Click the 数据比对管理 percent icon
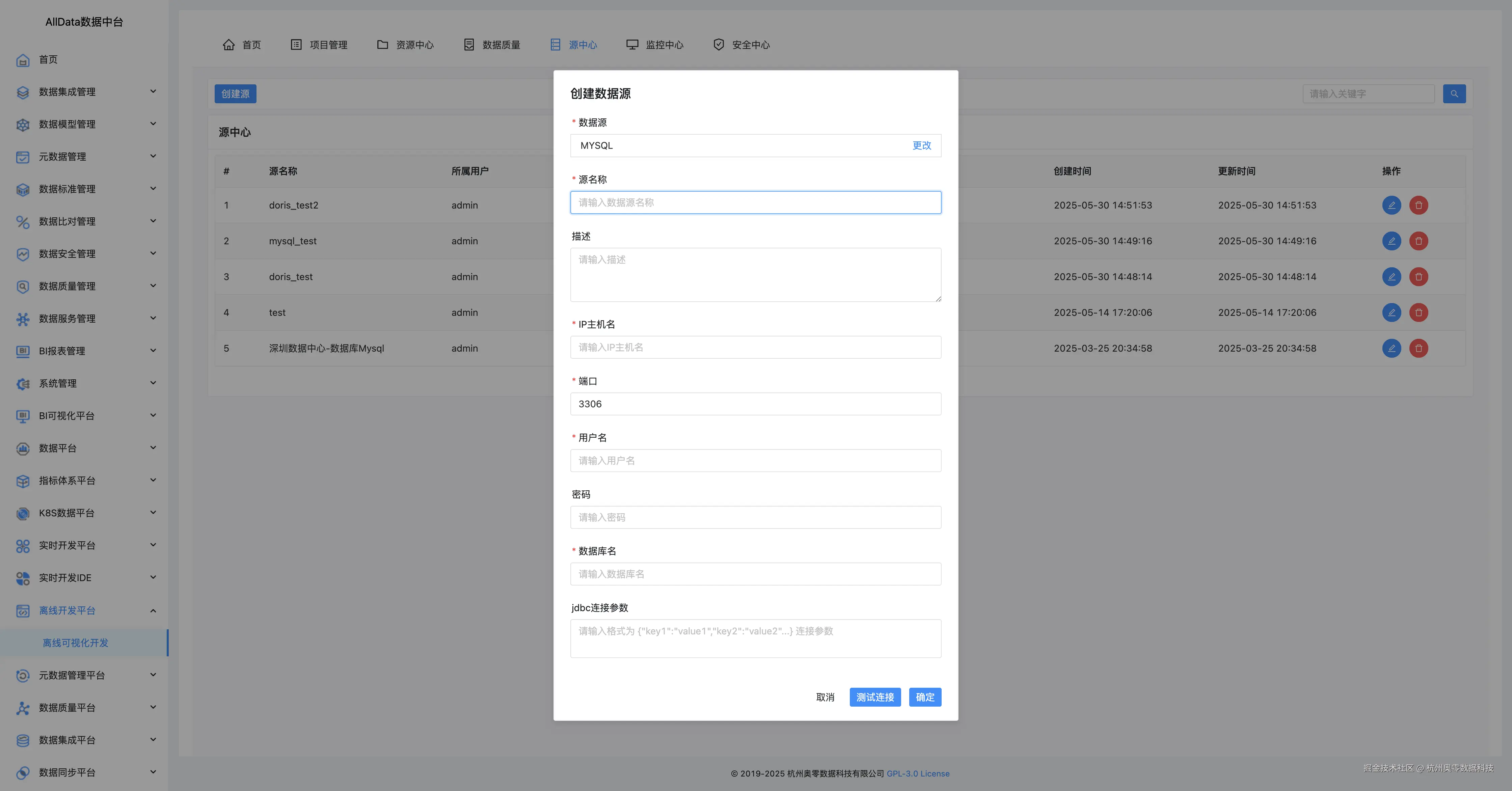The width and height of the screenshot is (1512, 791). click(23, 222)
